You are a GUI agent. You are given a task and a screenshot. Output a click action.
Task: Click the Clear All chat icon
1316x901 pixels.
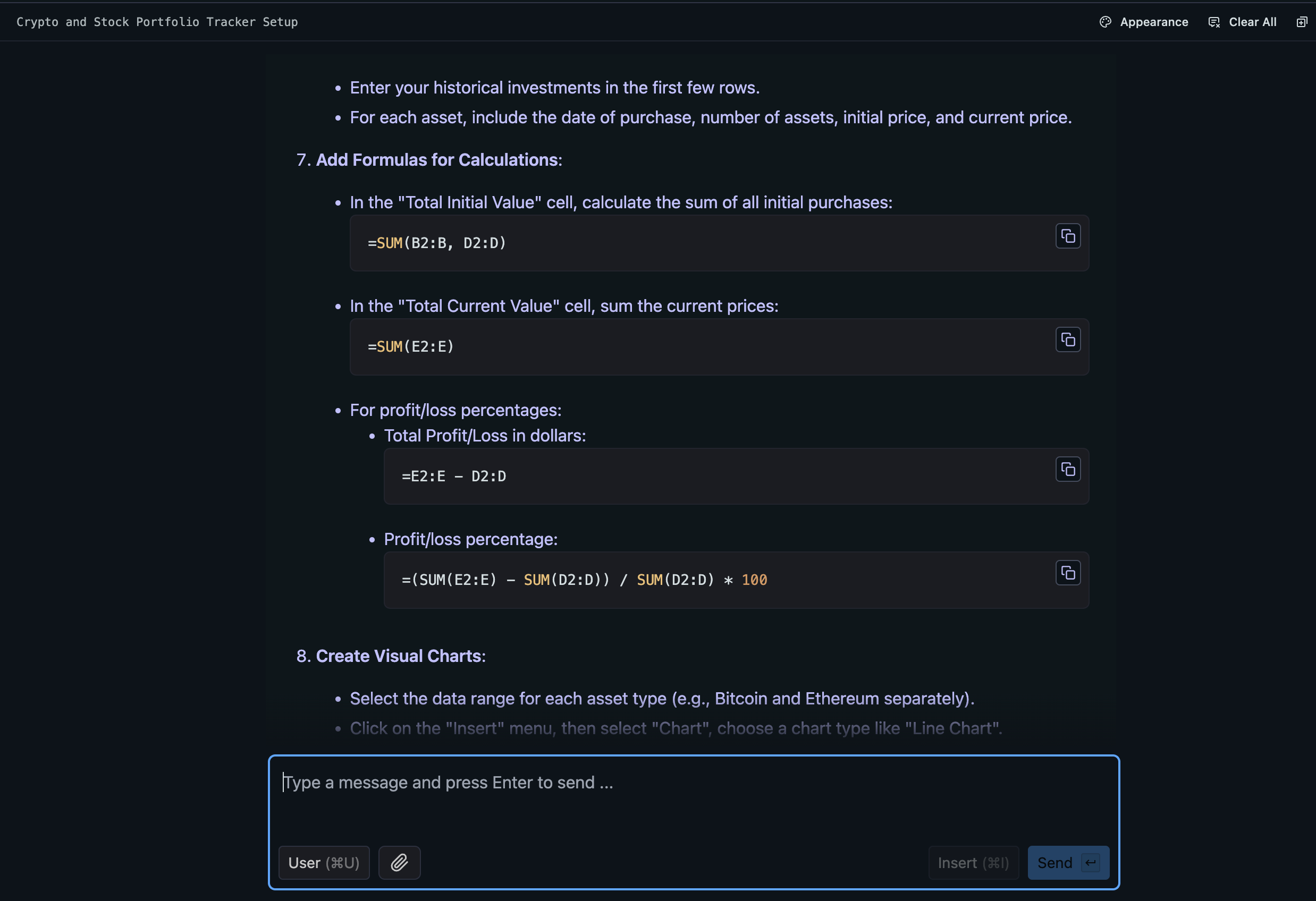1213,22
